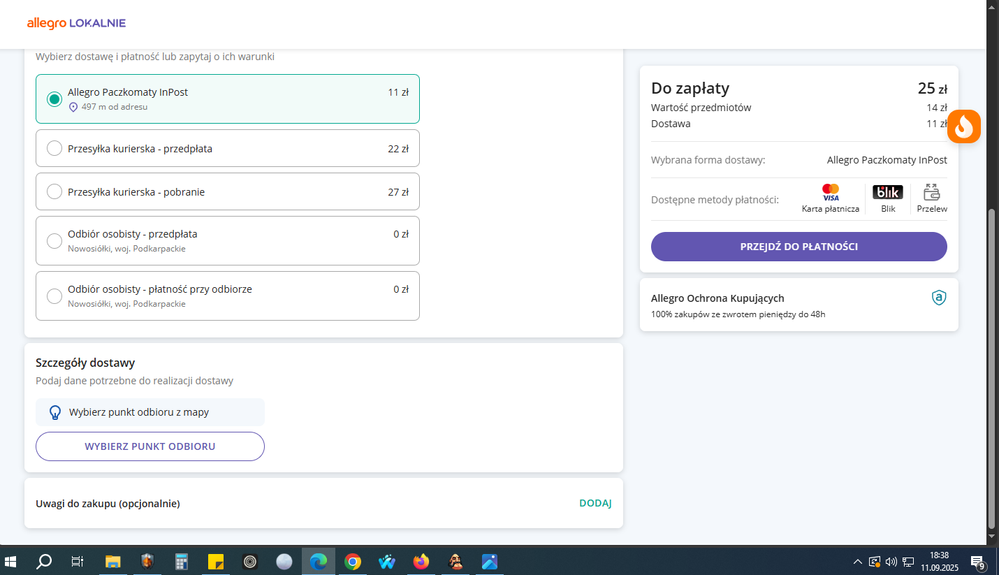Open the Calculator app in the taskbar
The height and width of the screenshot is (575, 999).
pos(182,562)
